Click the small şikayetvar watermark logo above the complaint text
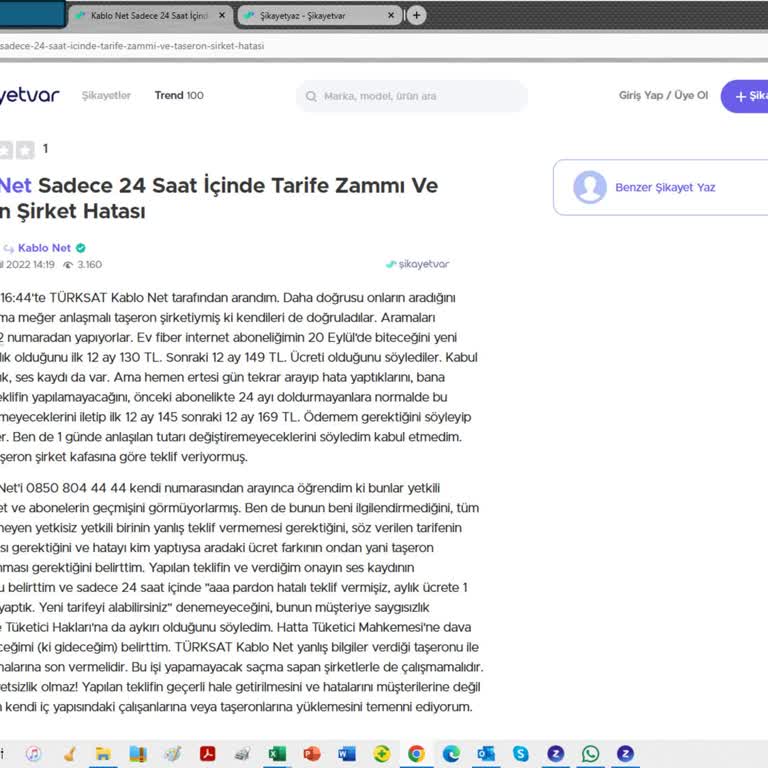This screenshot has height=768, width=768. point(417,264)
